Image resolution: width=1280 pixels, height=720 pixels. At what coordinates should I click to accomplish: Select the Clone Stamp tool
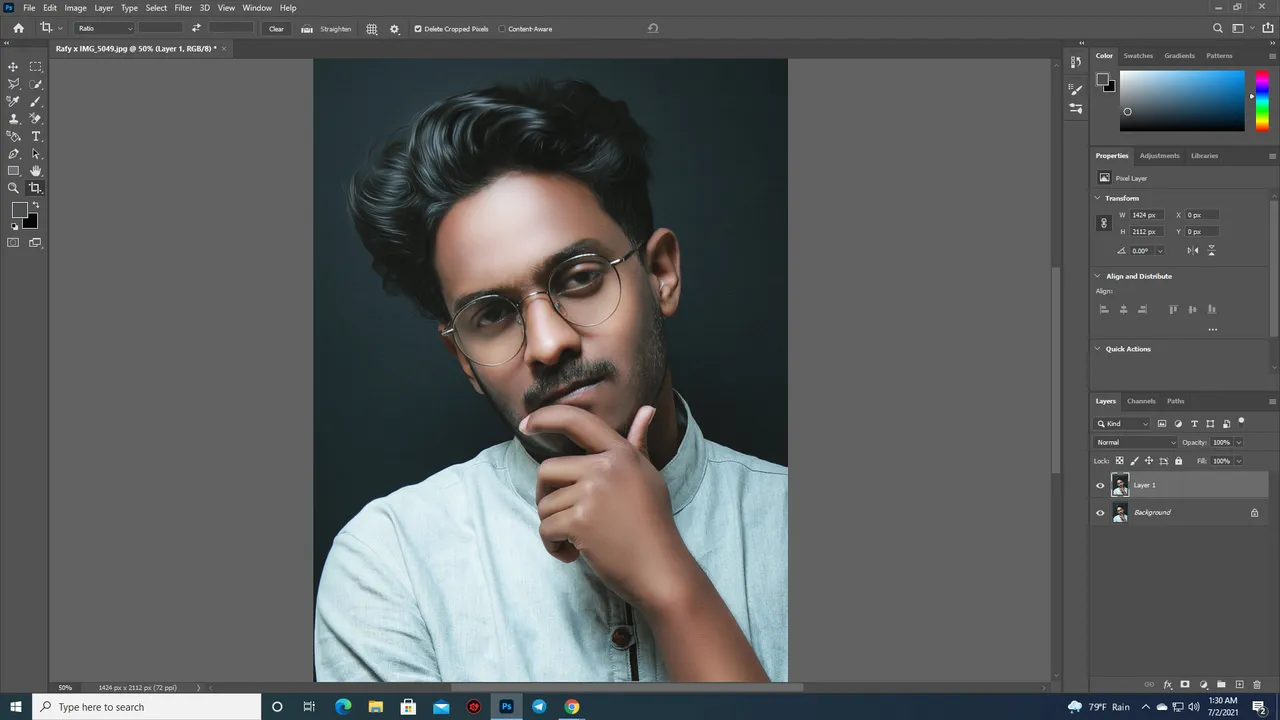click(14, 118)
